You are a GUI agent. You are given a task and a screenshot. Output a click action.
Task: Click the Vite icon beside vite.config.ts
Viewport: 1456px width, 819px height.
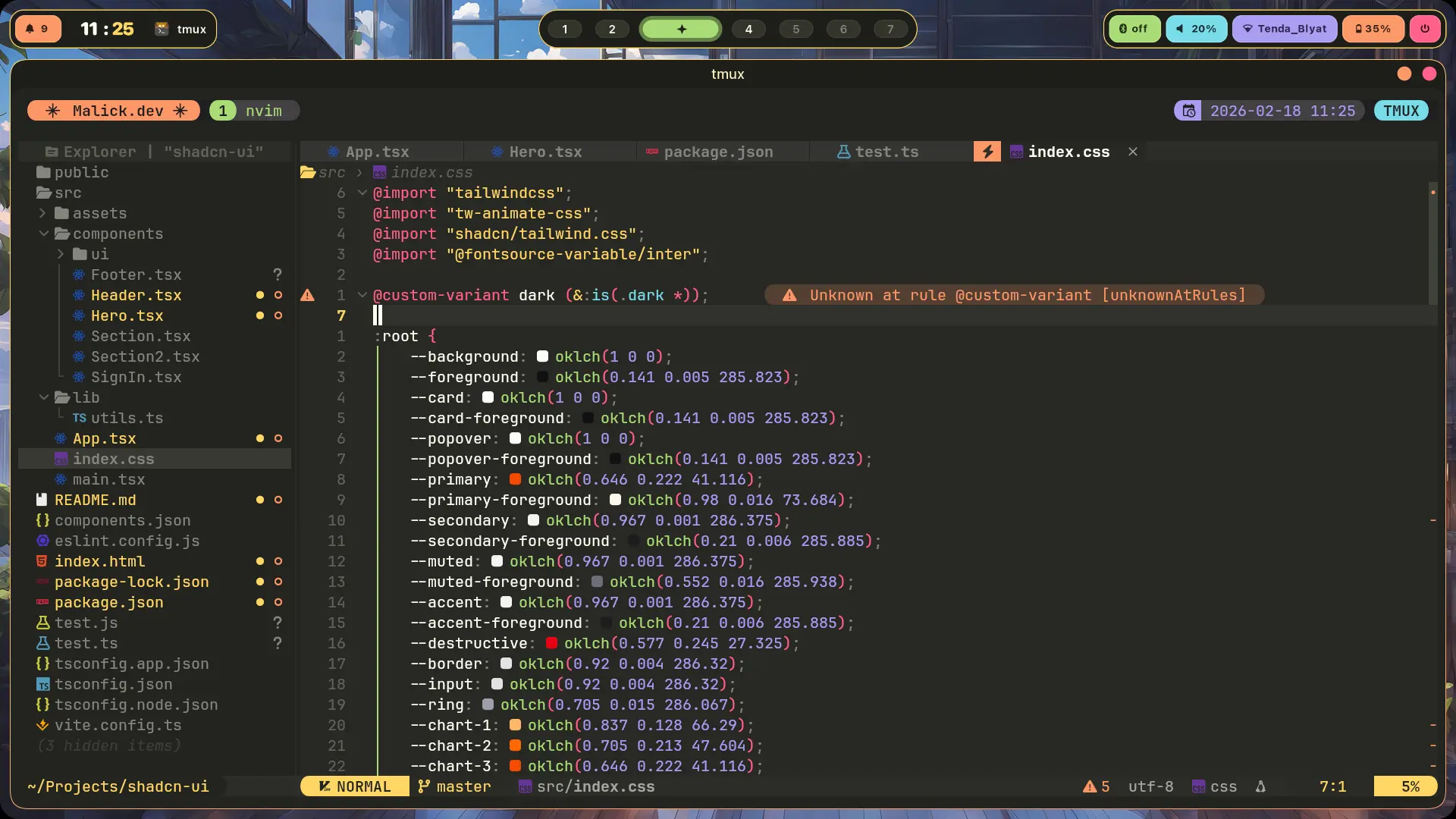(x=42, y=725)
